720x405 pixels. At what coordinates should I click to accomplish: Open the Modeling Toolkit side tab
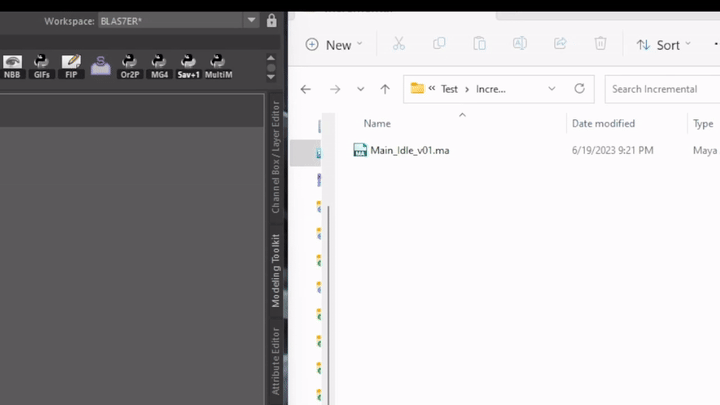[276, 271]
